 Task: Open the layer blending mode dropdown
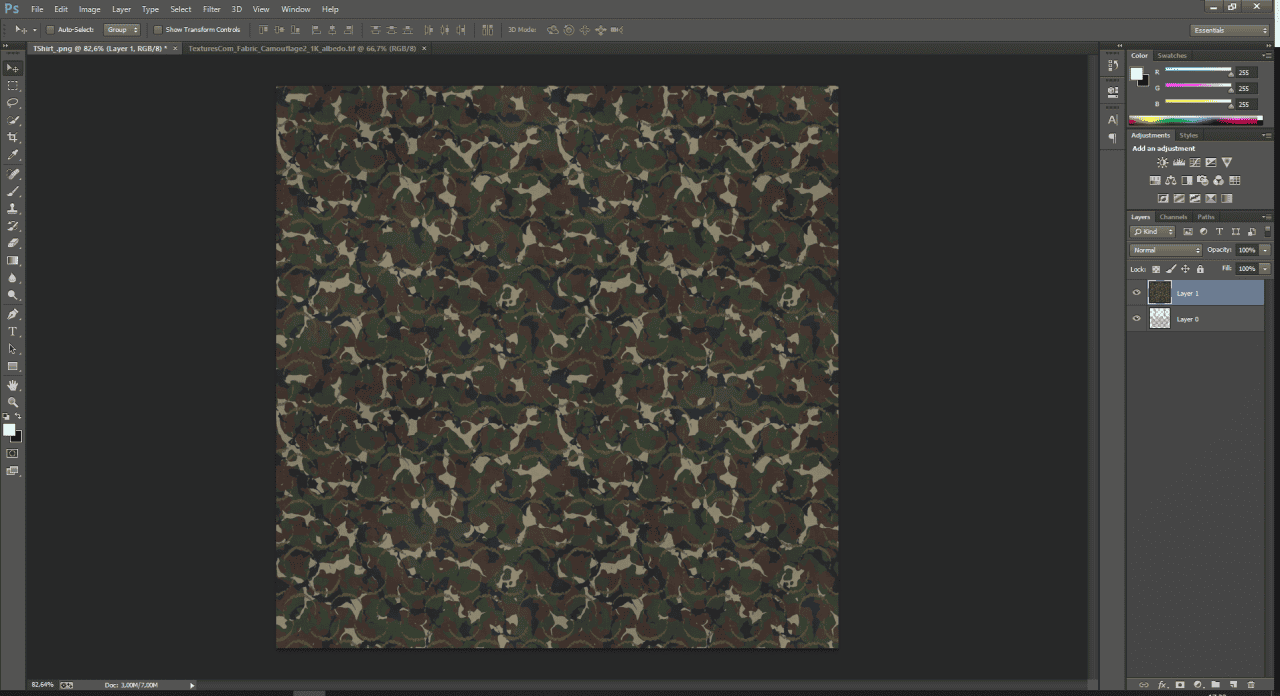(1165, 250)
